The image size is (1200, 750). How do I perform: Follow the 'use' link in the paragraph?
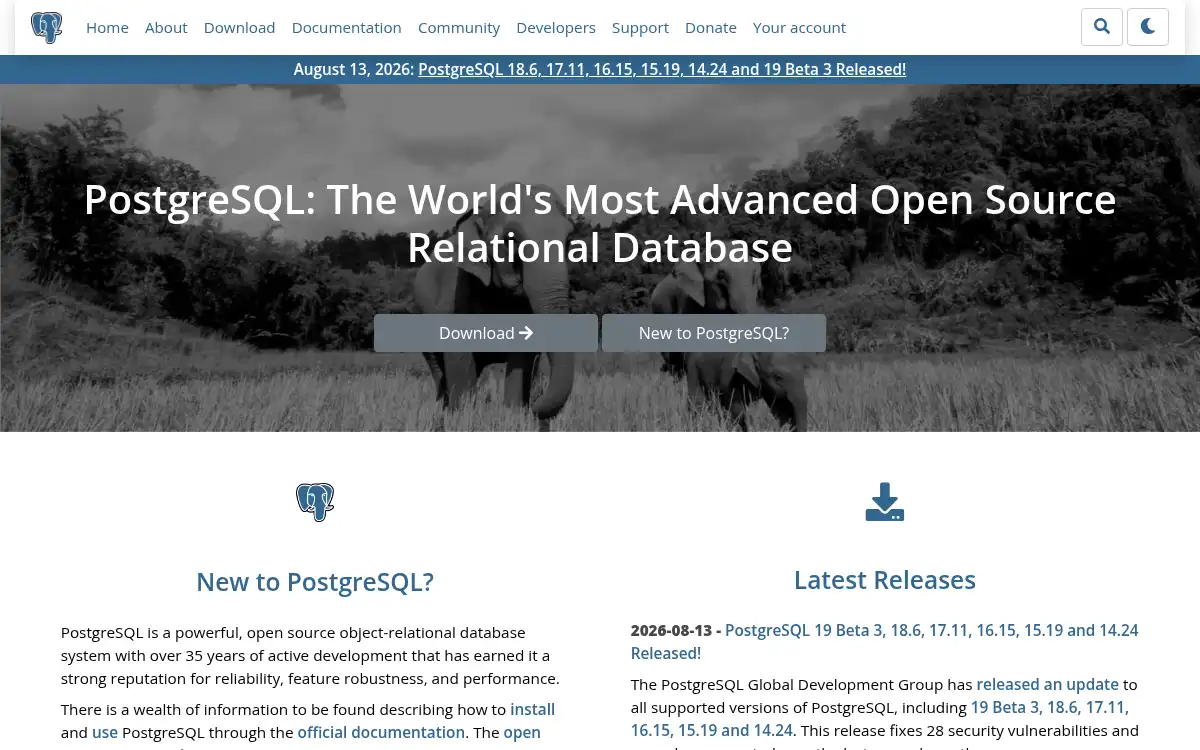click(105, 732)
